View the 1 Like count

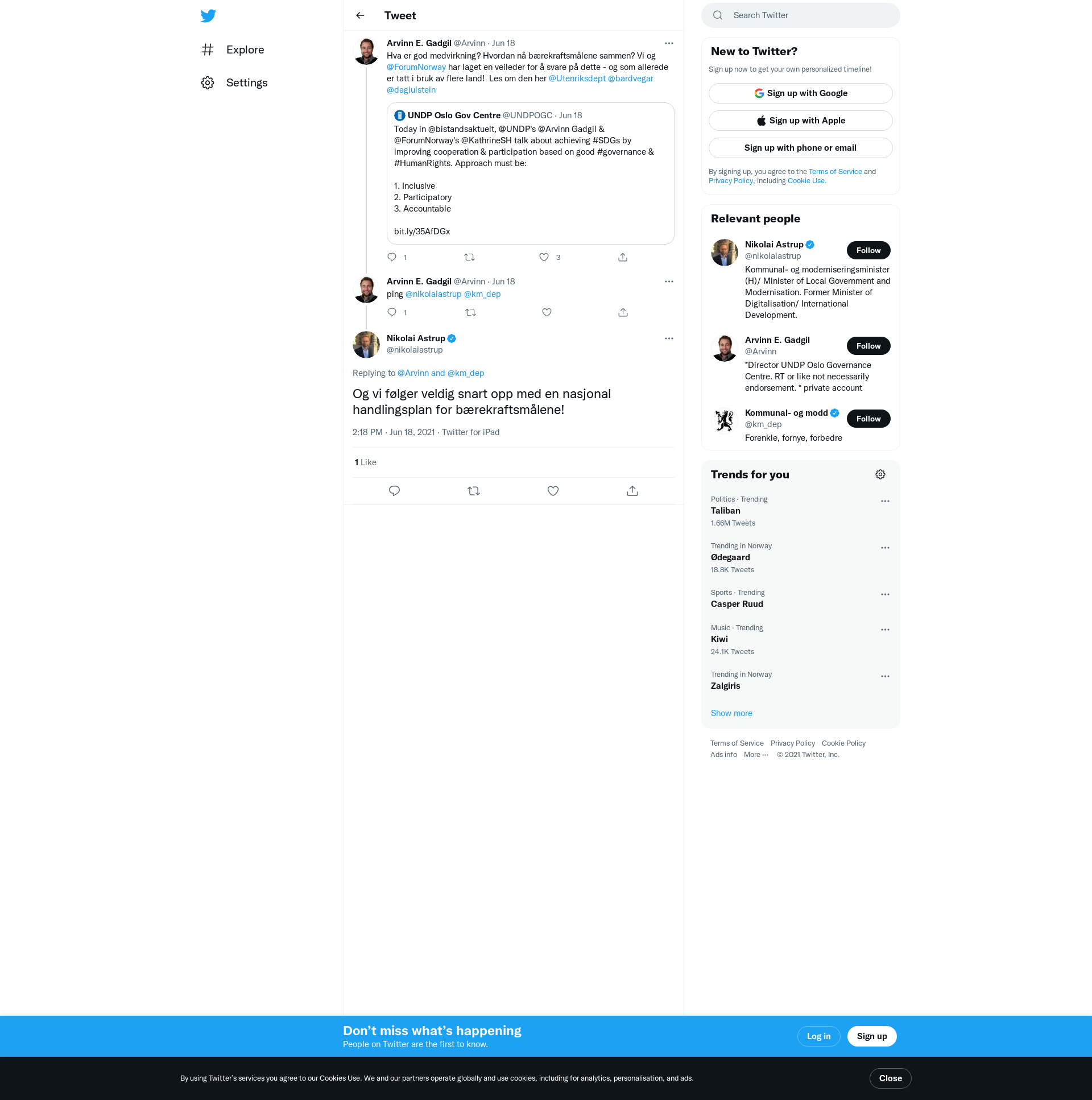coord(365,463)
